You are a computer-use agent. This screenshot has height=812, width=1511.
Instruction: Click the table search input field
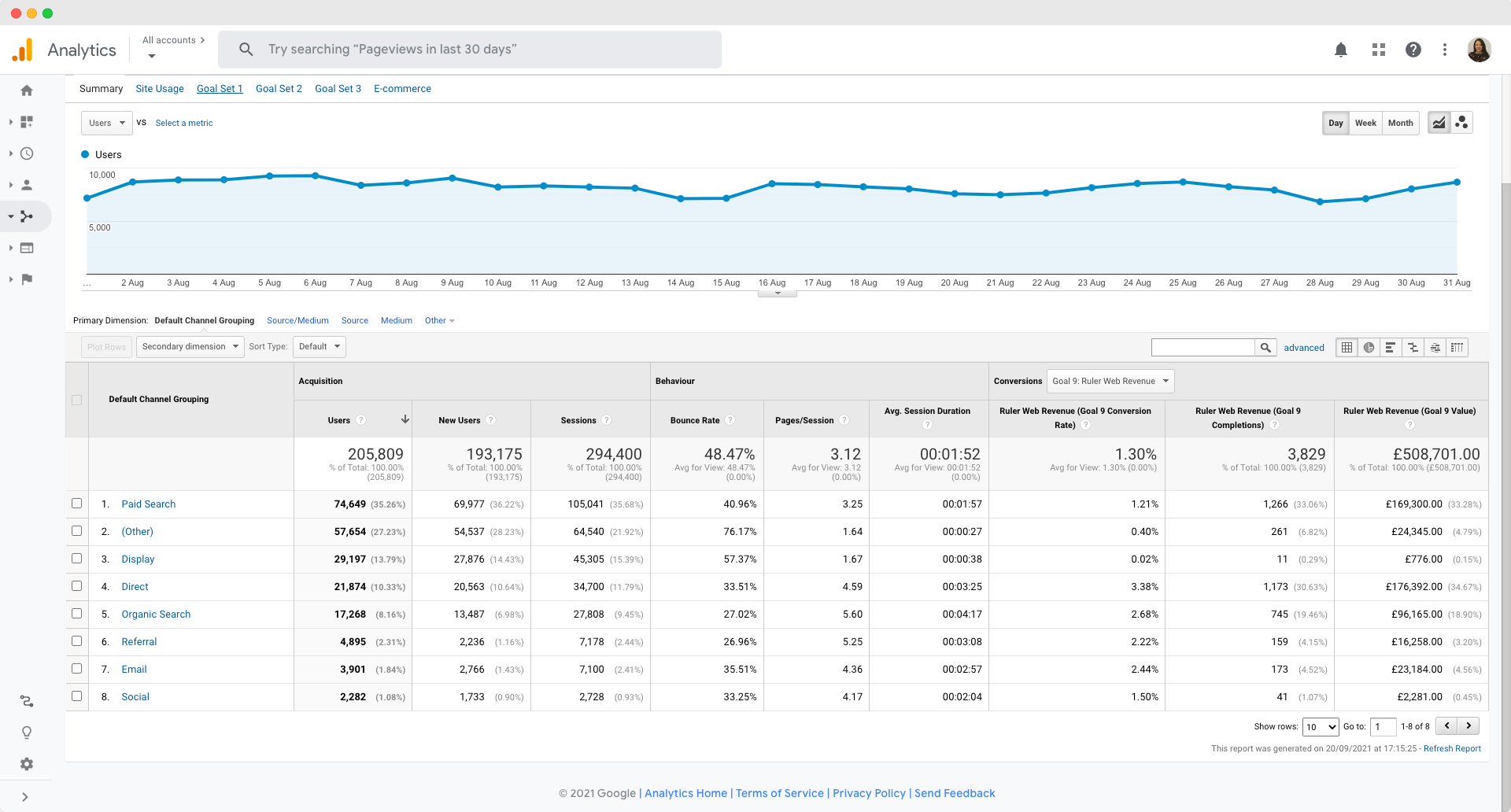click(1203, 347)
